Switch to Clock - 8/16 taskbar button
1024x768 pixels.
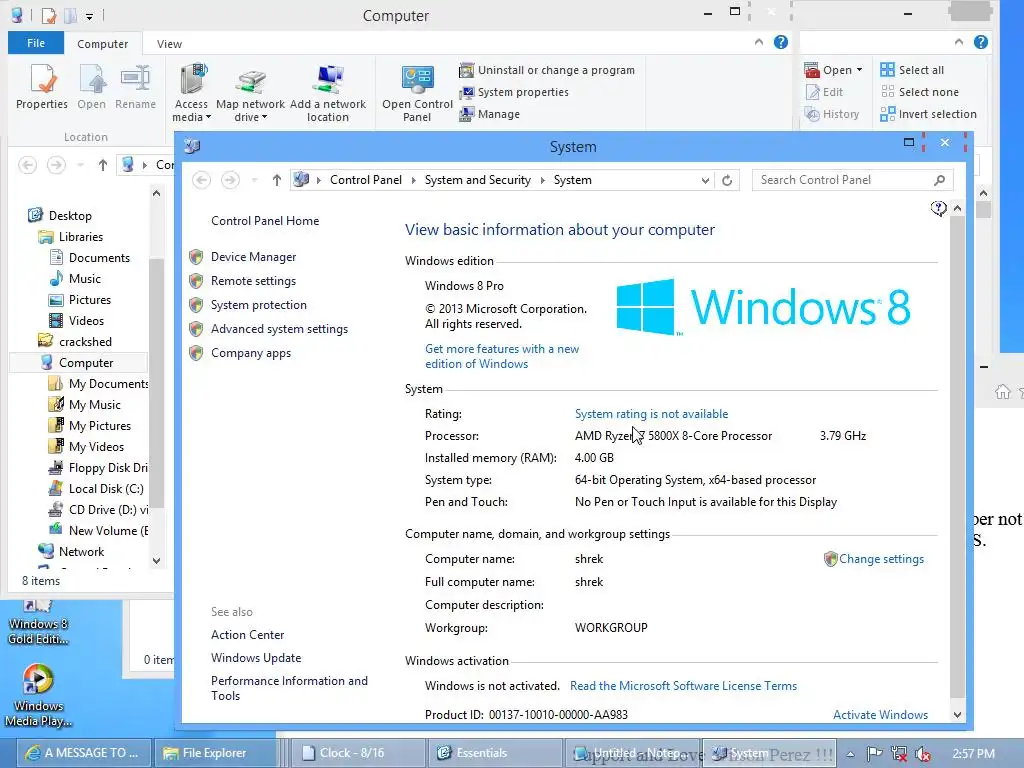pos(357,753)
